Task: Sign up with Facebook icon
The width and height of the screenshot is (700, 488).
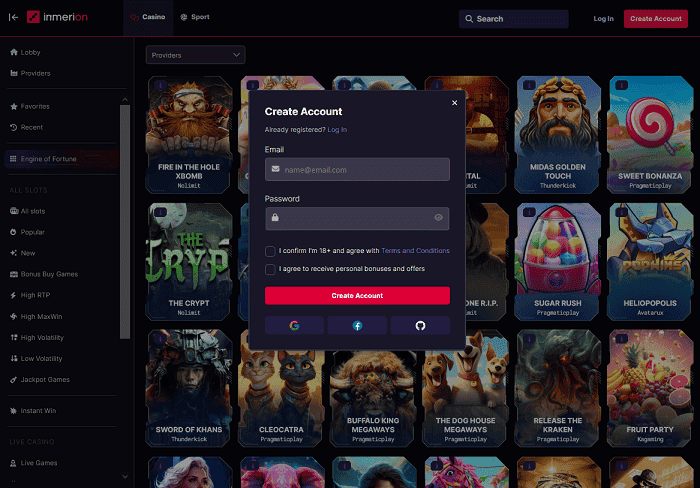Action: (x=357, y=325)
